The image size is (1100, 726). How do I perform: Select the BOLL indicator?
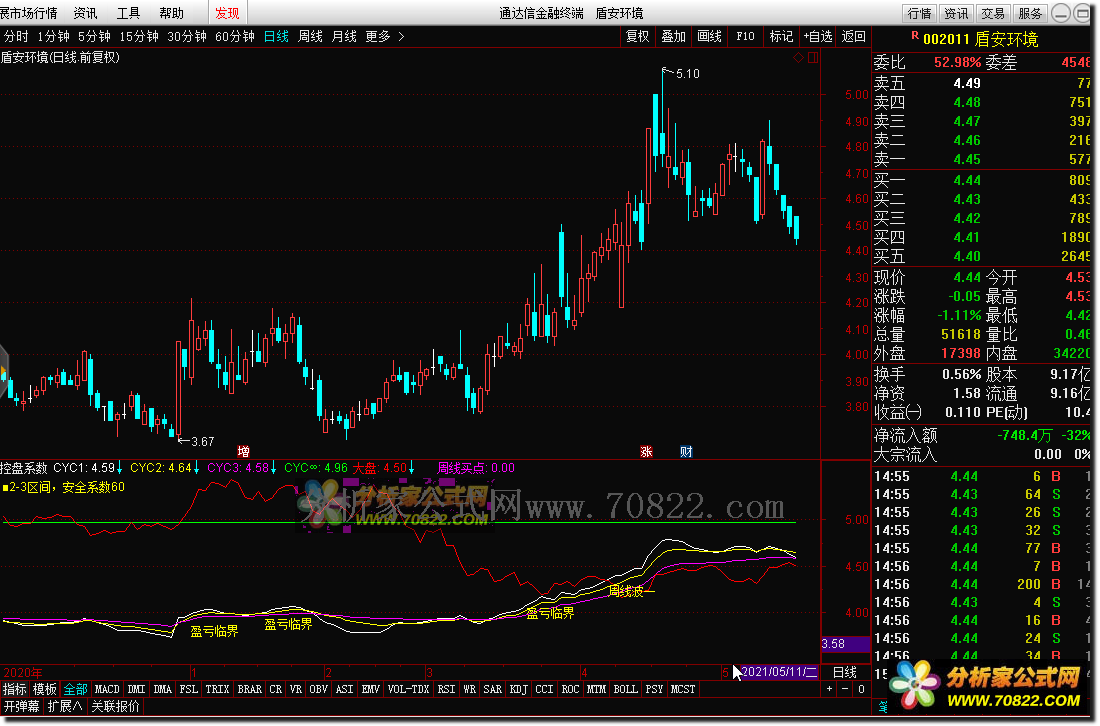(x=625, y=689)
